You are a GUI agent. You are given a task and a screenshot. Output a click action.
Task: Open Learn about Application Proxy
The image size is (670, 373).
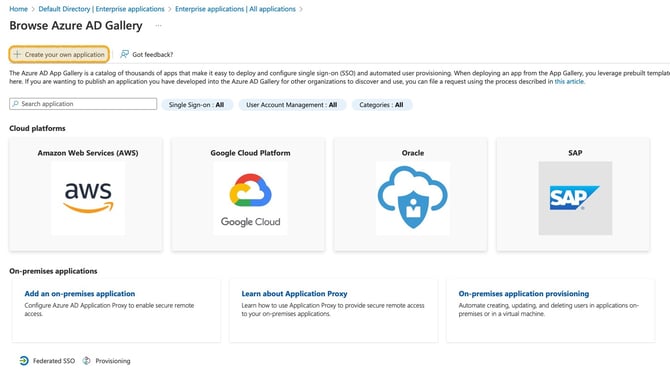click(294, 294)
